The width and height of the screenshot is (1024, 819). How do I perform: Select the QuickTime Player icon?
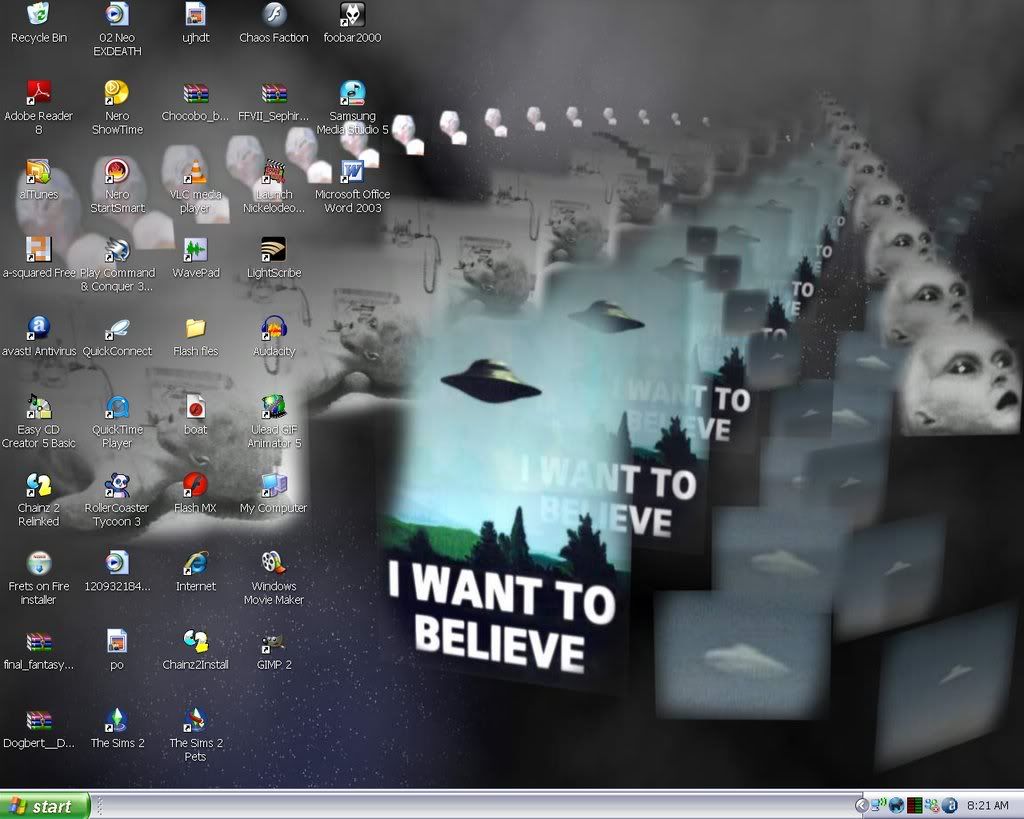tap(117, 407)
